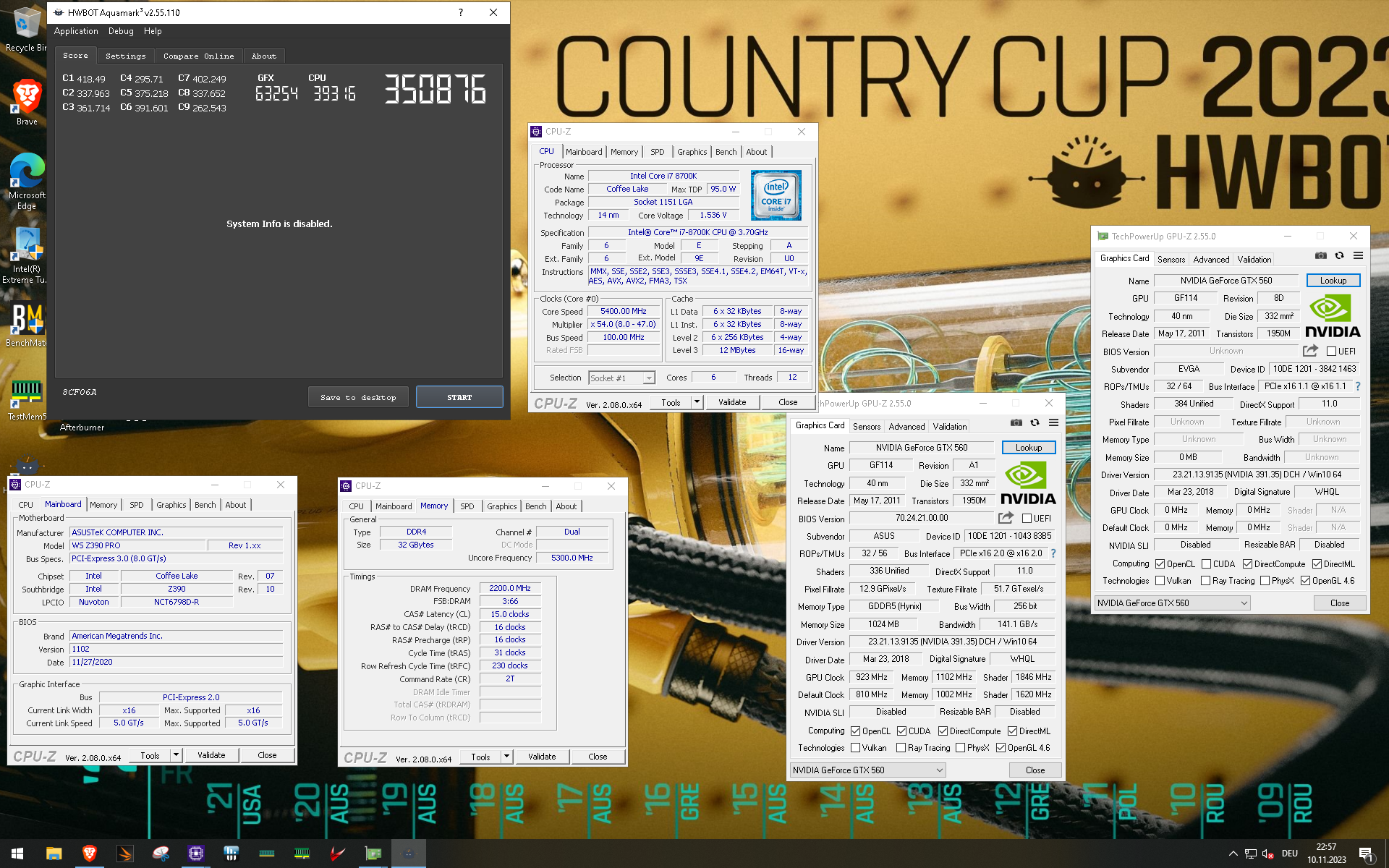Open the hamburger menu in the lower GPU-Z
This screenshot has width=1389, height=868.
[1053, 422]
